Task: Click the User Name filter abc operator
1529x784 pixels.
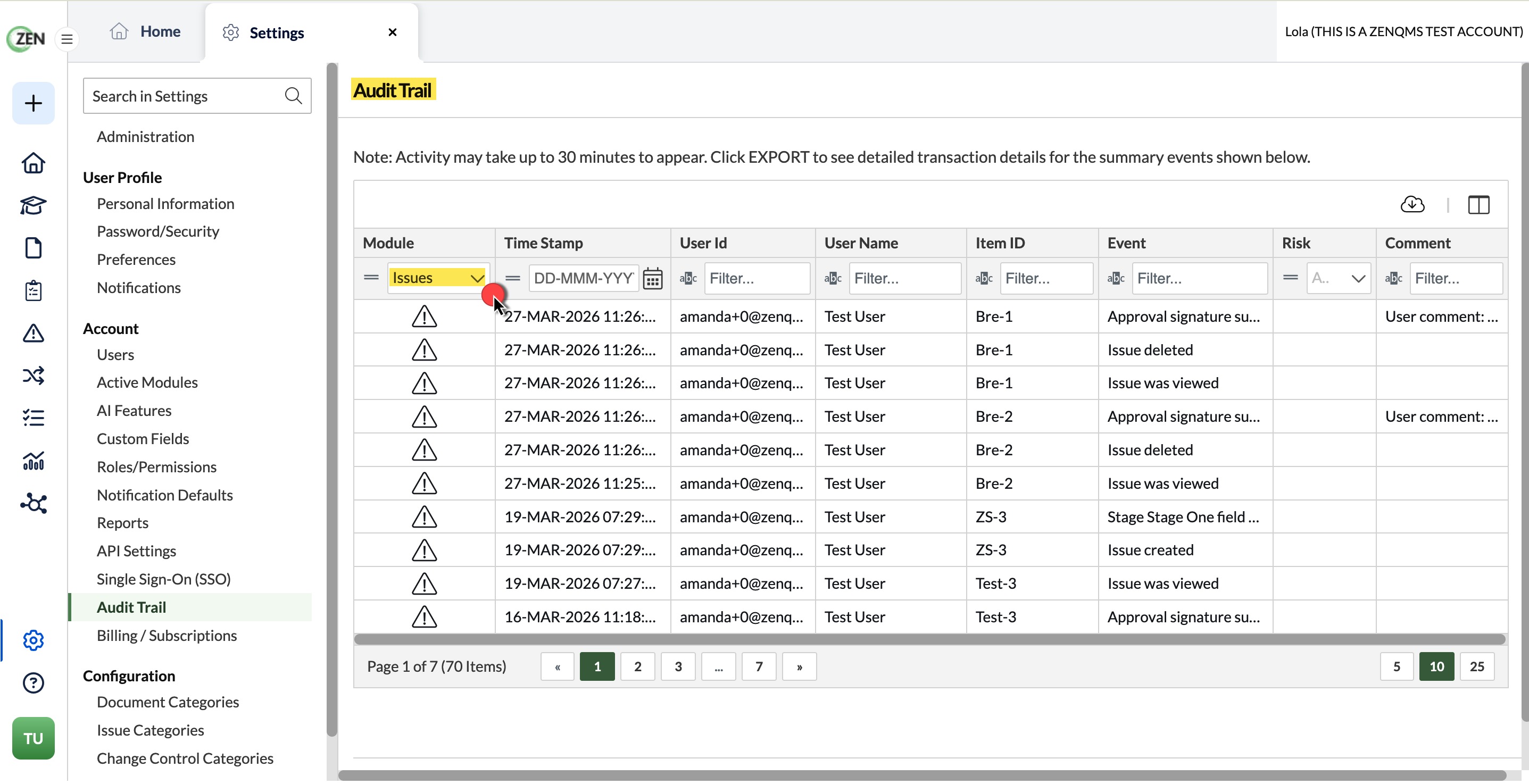Action: coord(833,278)
